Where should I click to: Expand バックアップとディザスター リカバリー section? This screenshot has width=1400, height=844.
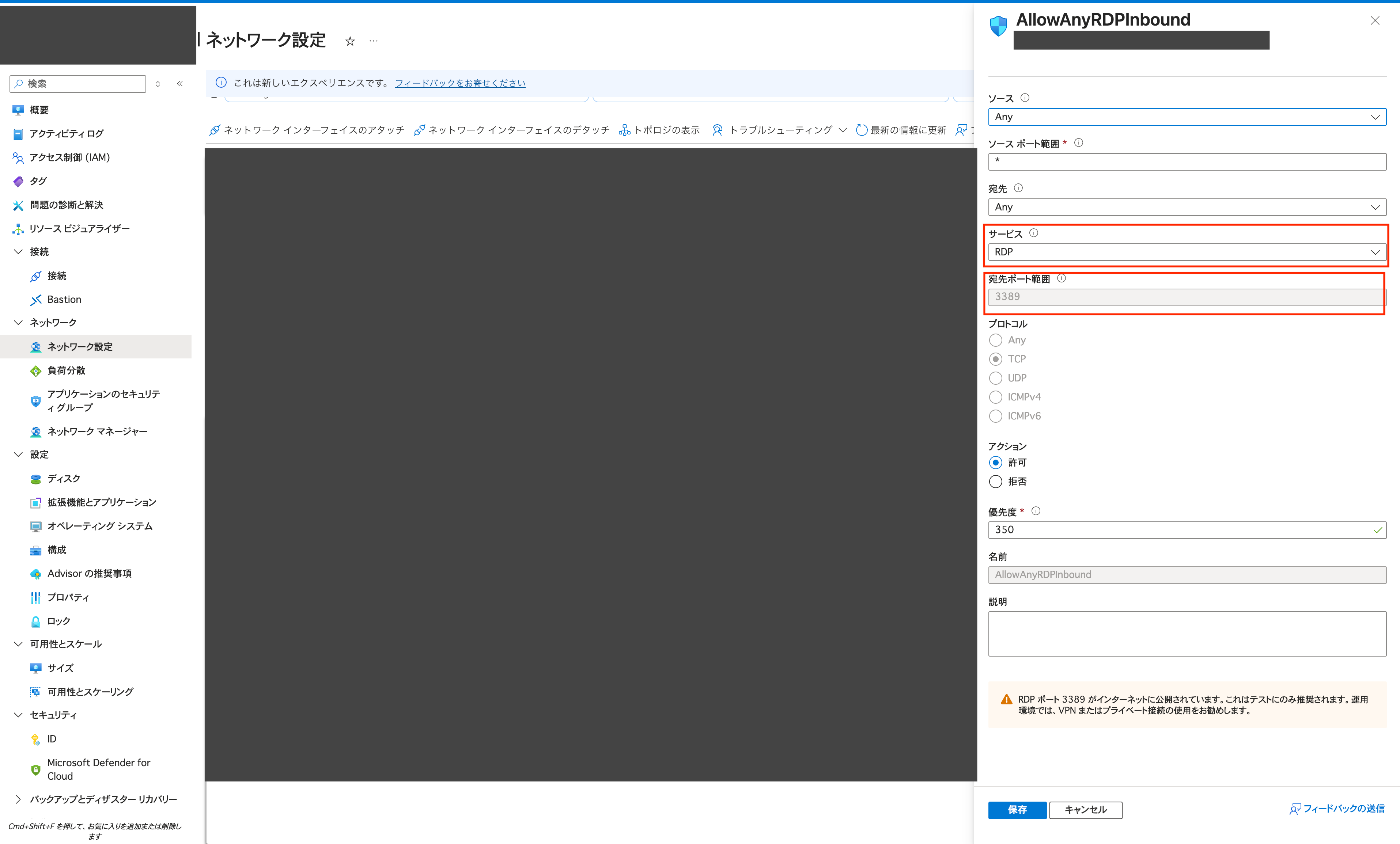[18, 800]
